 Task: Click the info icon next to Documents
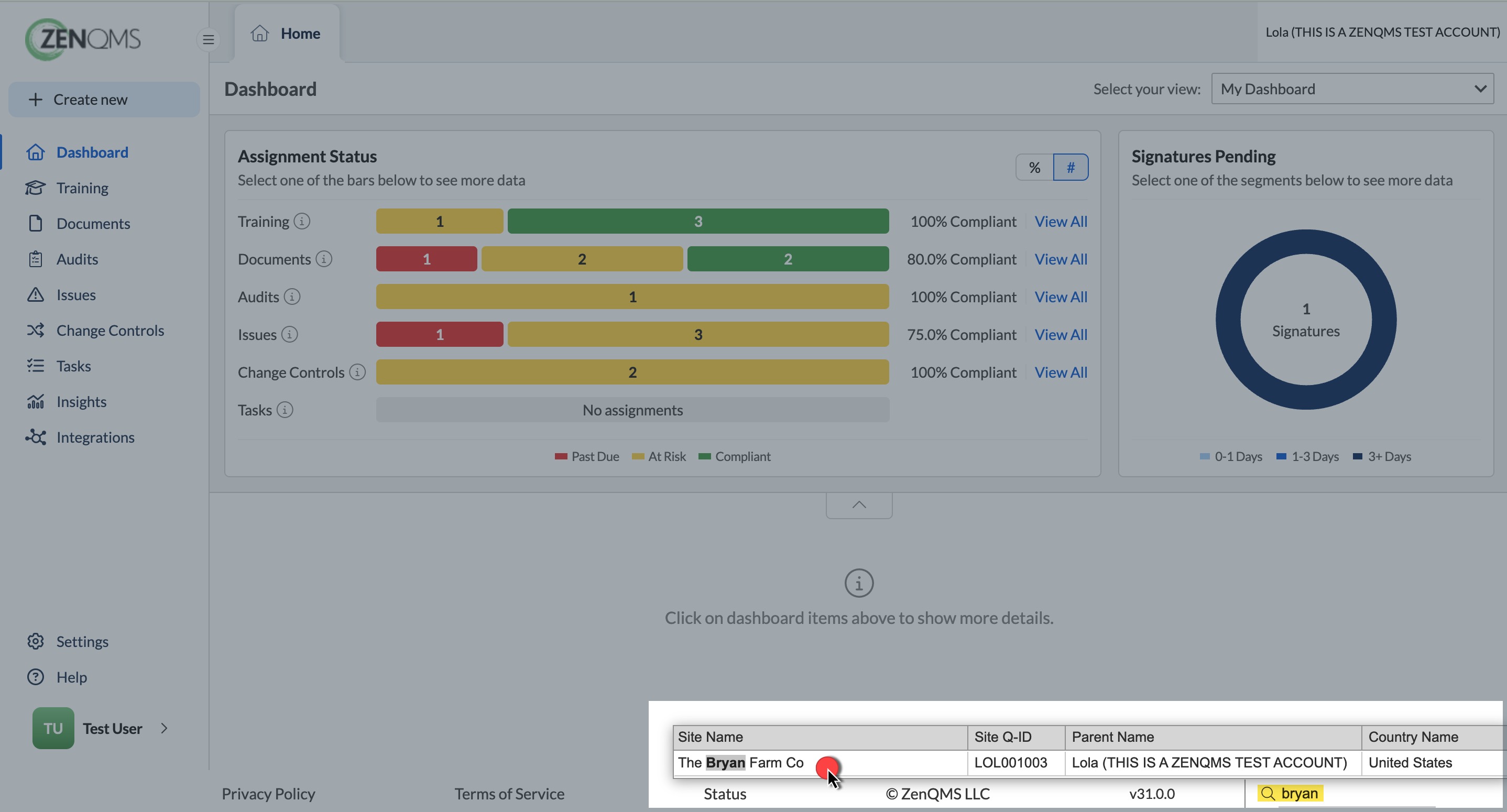(x=323, y=259)
